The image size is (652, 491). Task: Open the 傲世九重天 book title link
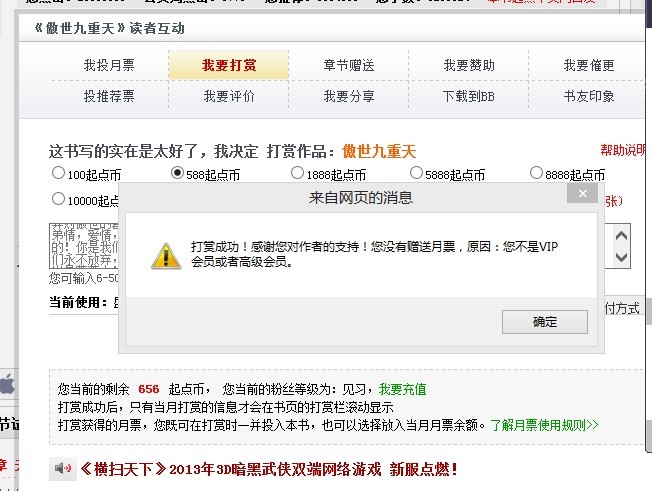(379, 151)
